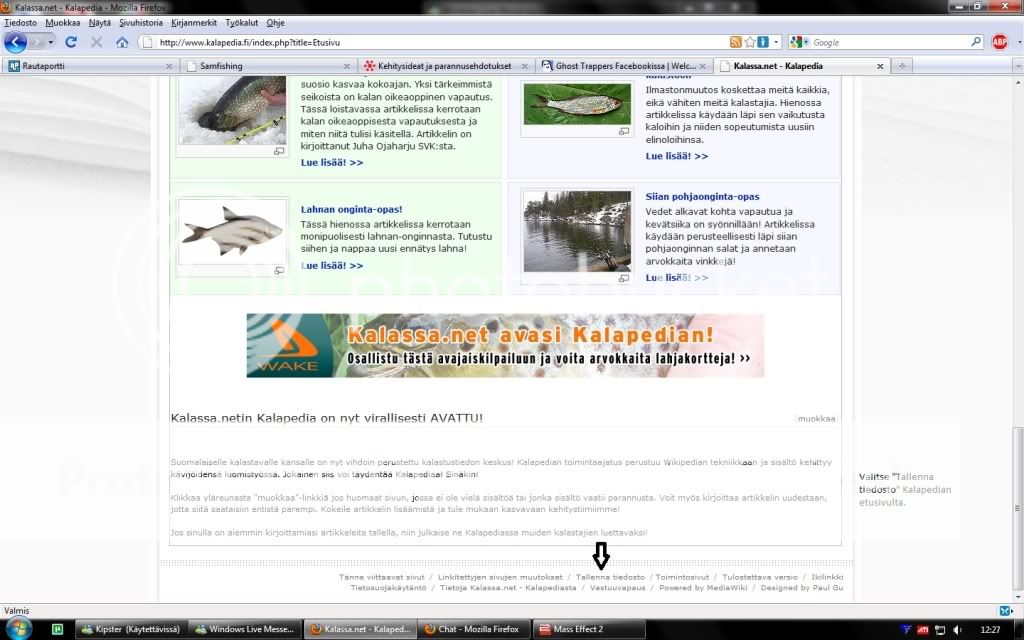
Task: Open the Adblock Plus ABP icon
Action: tap(999, 42)
